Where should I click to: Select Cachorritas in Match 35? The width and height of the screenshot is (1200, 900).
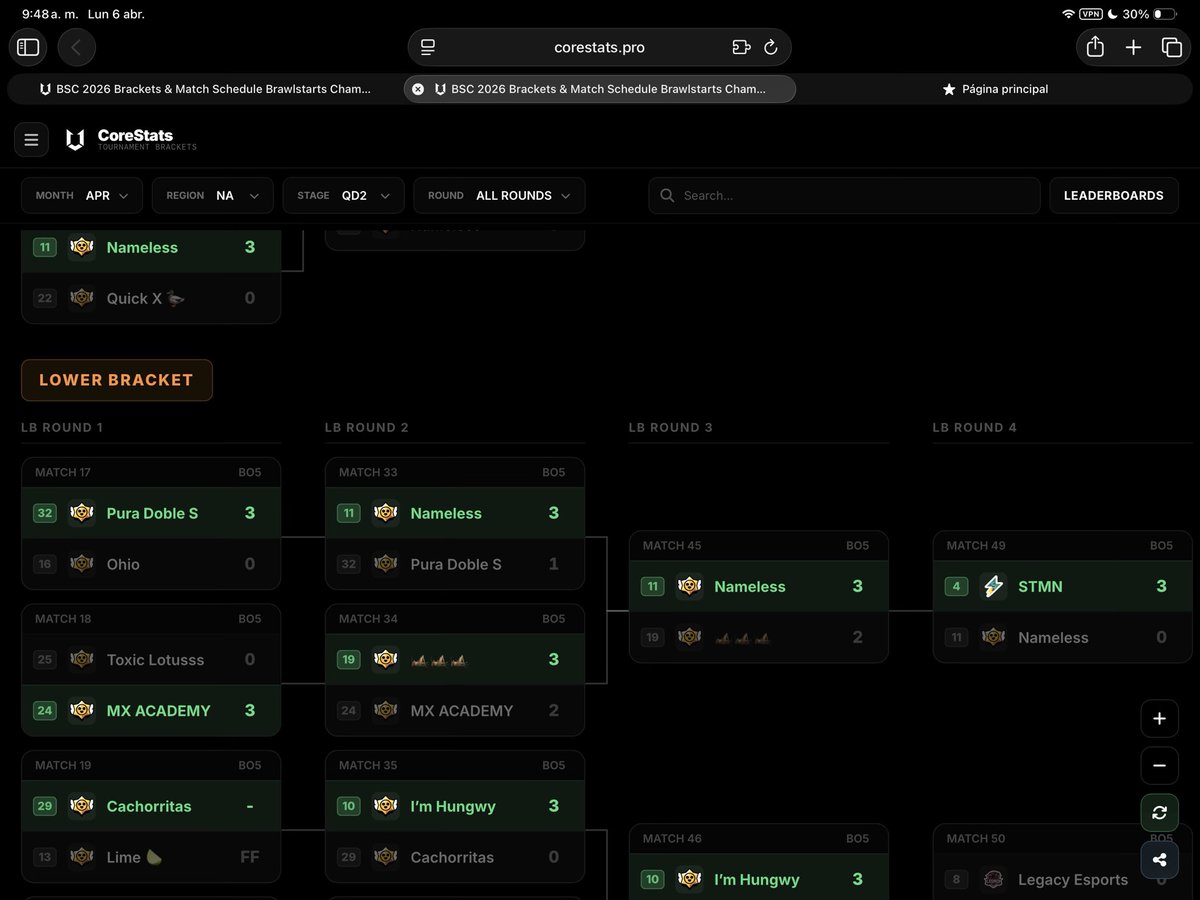(x=455, y=857)
